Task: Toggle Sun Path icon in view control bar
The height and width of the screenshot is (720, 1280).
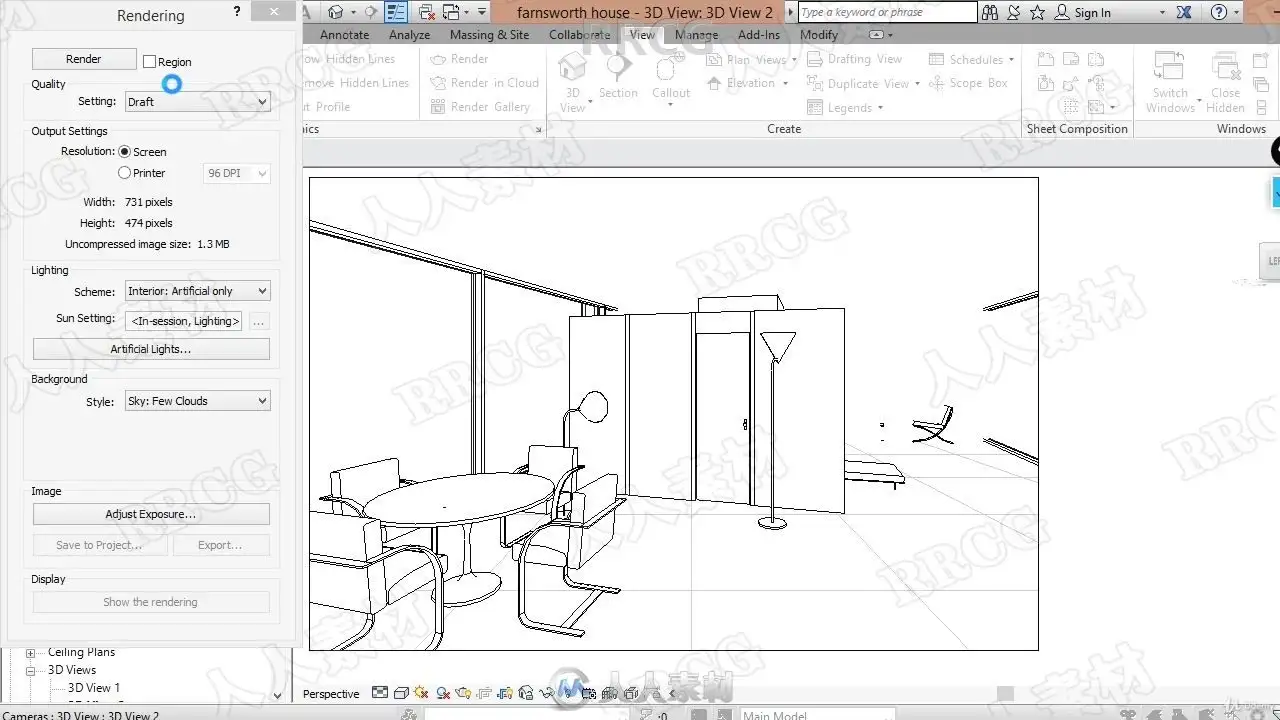Action: pos(420,692)
